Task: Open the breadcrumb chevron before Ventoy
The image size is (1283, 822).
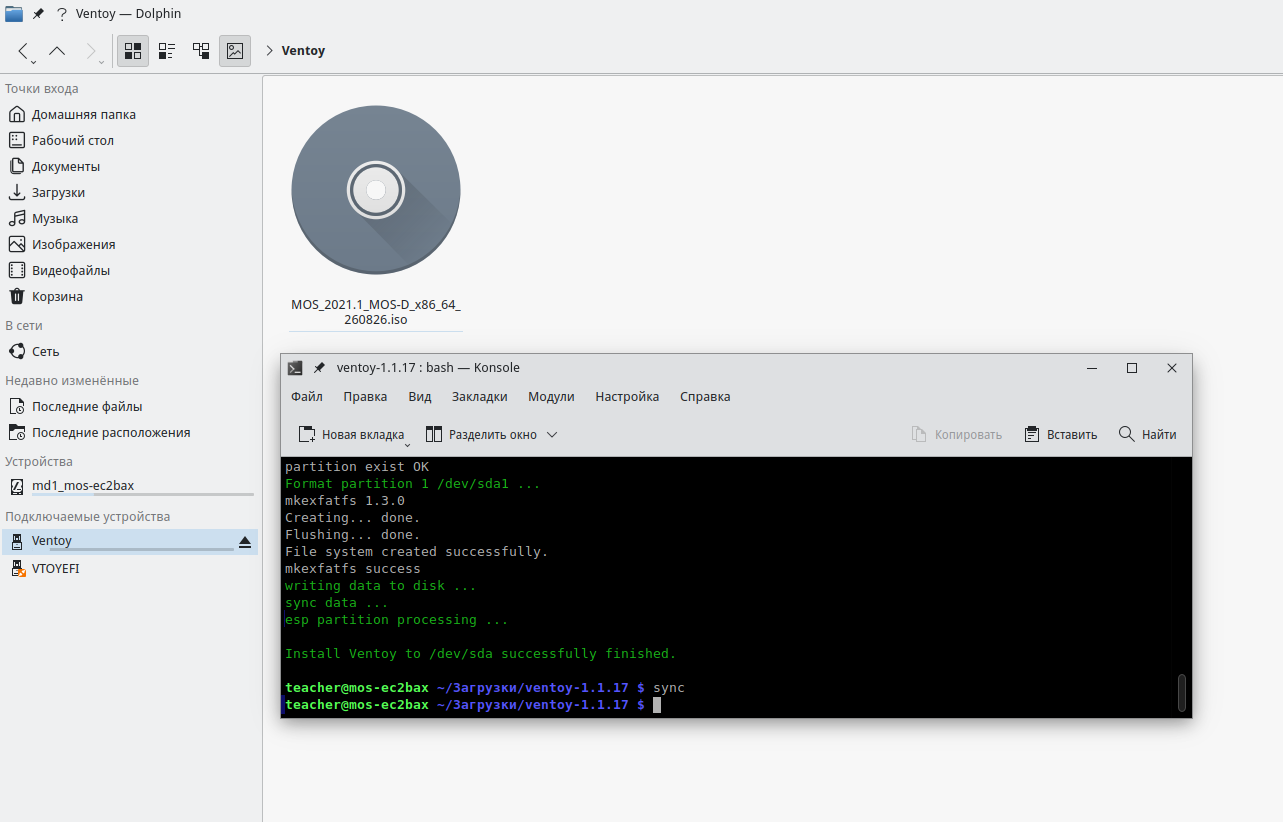Action: coord(270,51)
